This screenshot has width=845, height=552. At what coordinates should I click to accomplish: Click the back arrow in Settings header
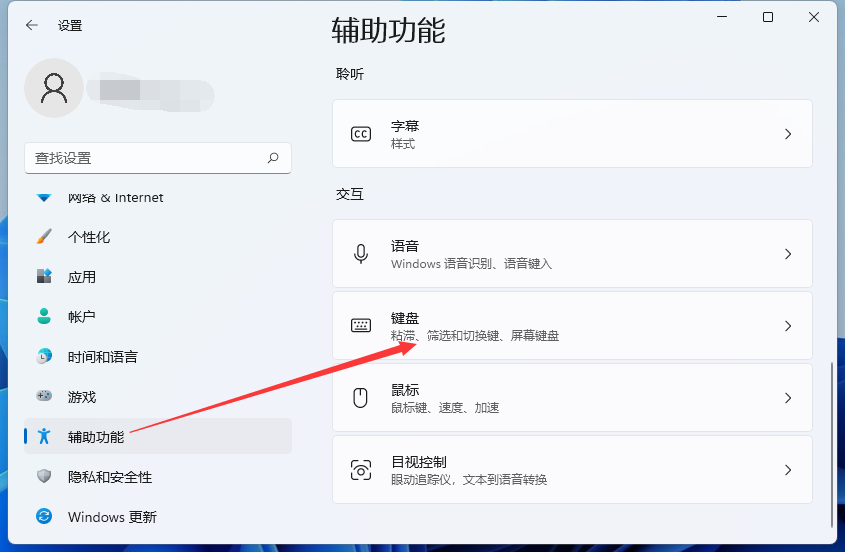click(x=32, y=26)
